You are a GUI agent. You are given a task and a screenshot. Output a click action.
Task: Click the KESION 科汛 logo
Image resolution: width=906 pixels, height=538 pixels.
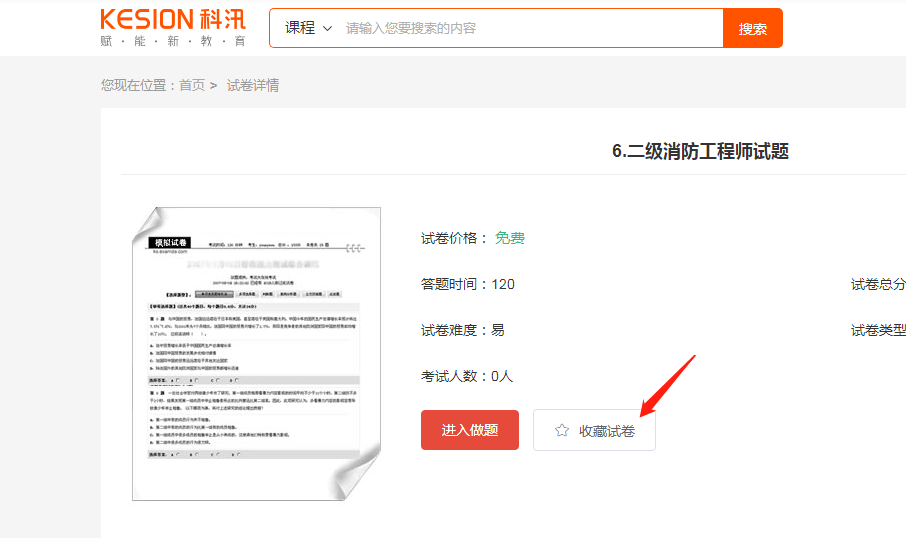coord(172,19)
